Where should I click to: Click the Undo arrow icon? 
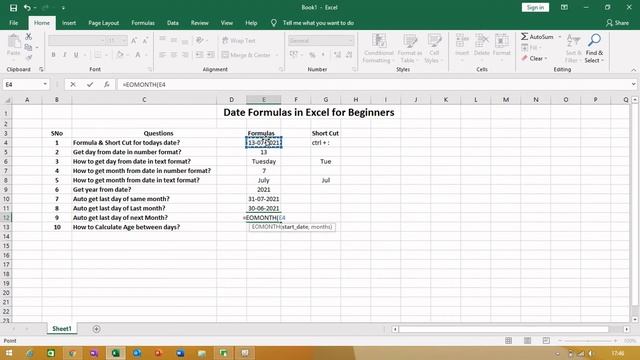[27, 7]
